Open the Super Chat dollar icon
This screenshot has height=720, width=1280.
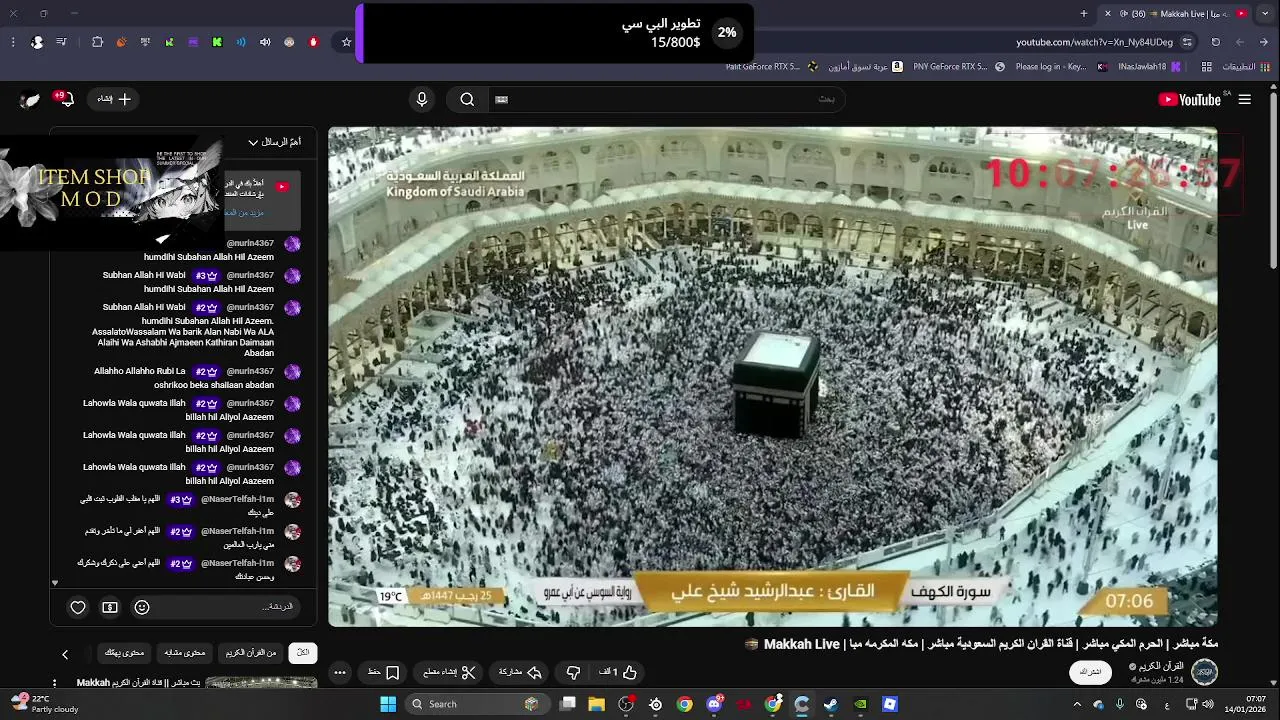pyautogui.click(x=110, y=607)
